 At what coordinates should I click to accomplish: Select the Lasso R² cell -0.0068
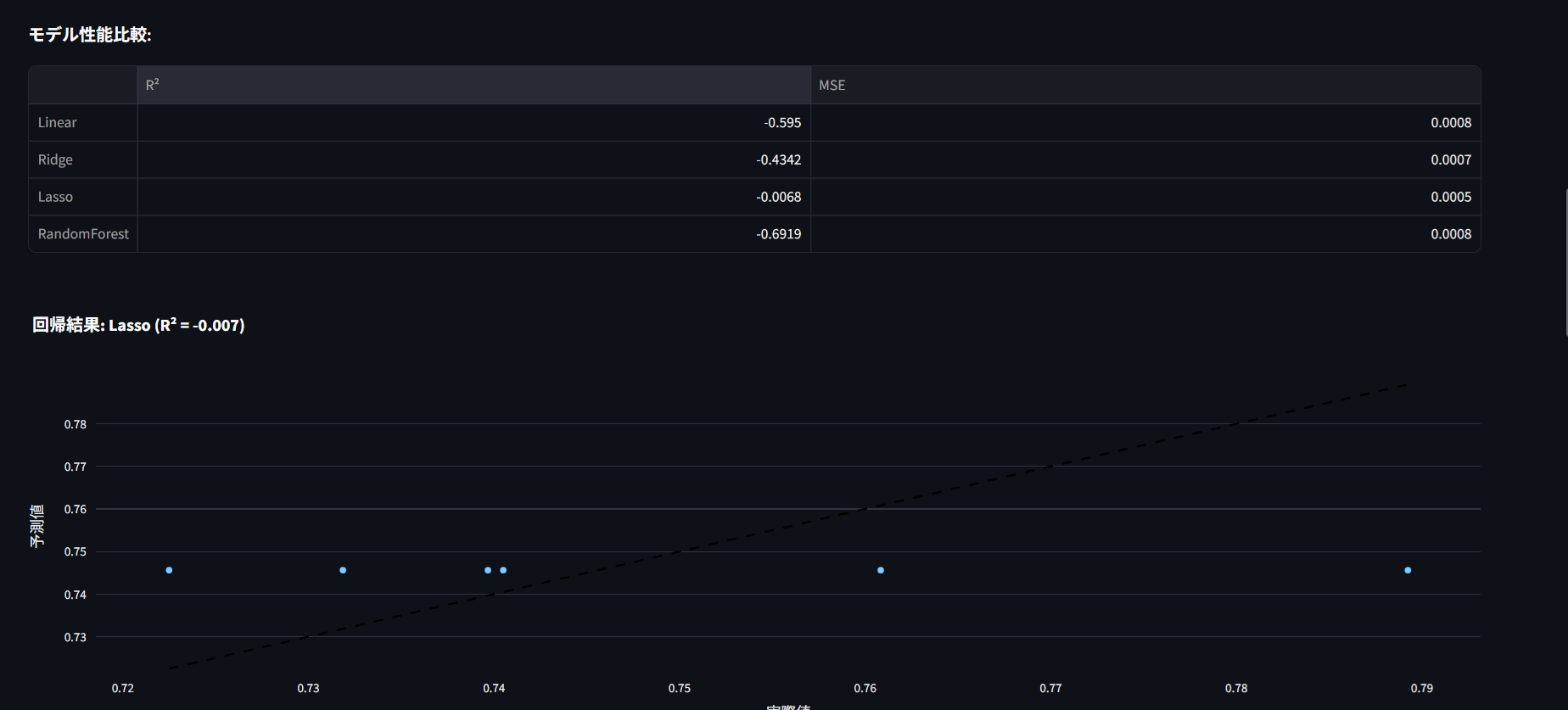pos(778,197)
